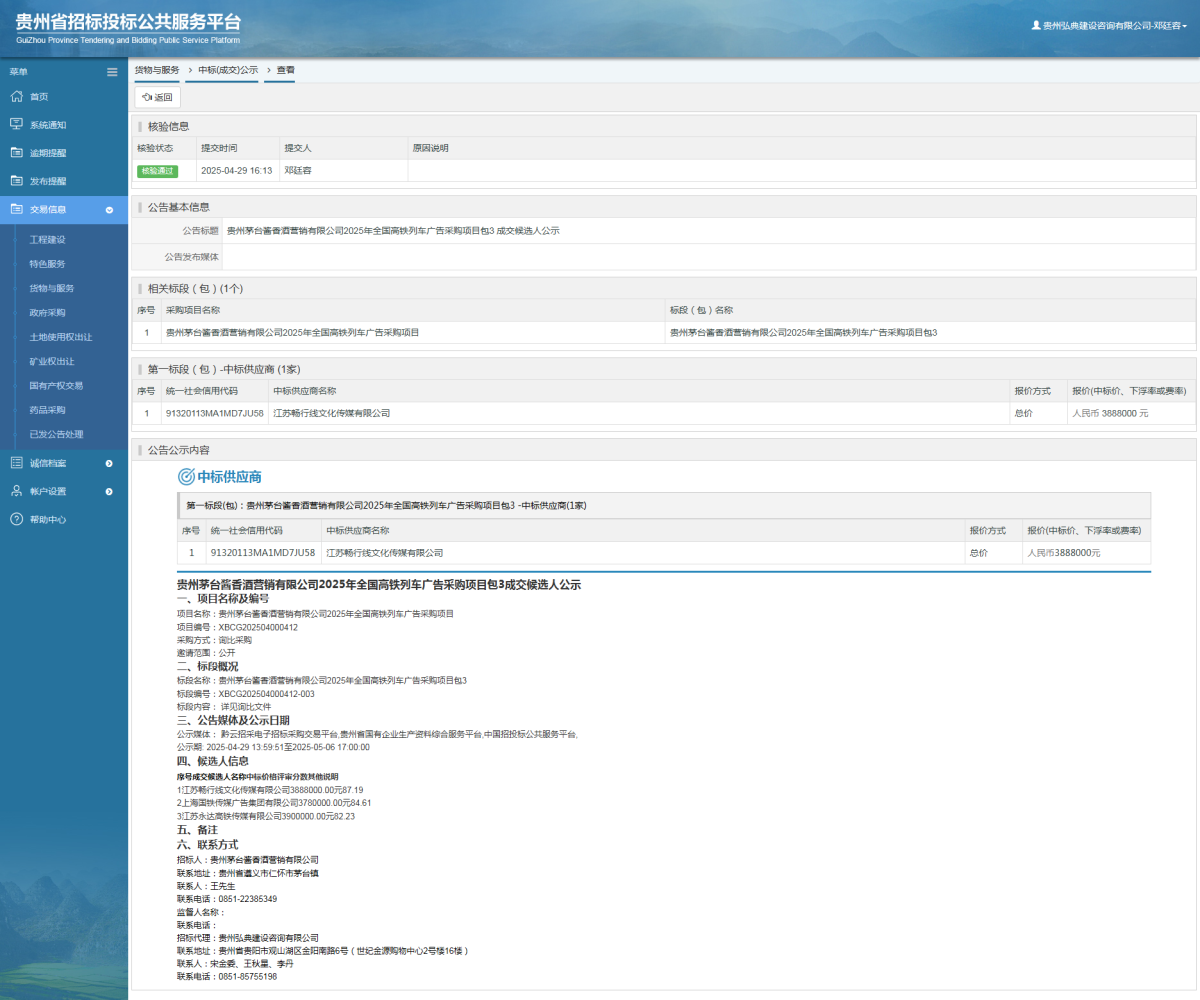Click 中标(成交)公示 breadcrumb link
The height and width of the screenshot is (1000, 1200).
click(227, 70)
